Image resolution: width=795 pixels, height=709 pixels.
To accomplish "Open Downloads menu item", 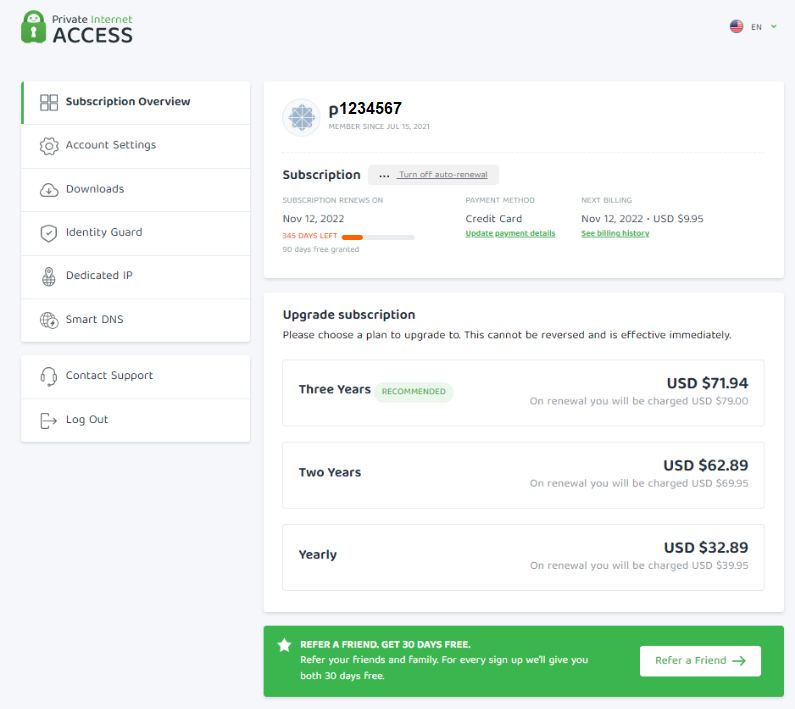I will click(x=95, y=189).
